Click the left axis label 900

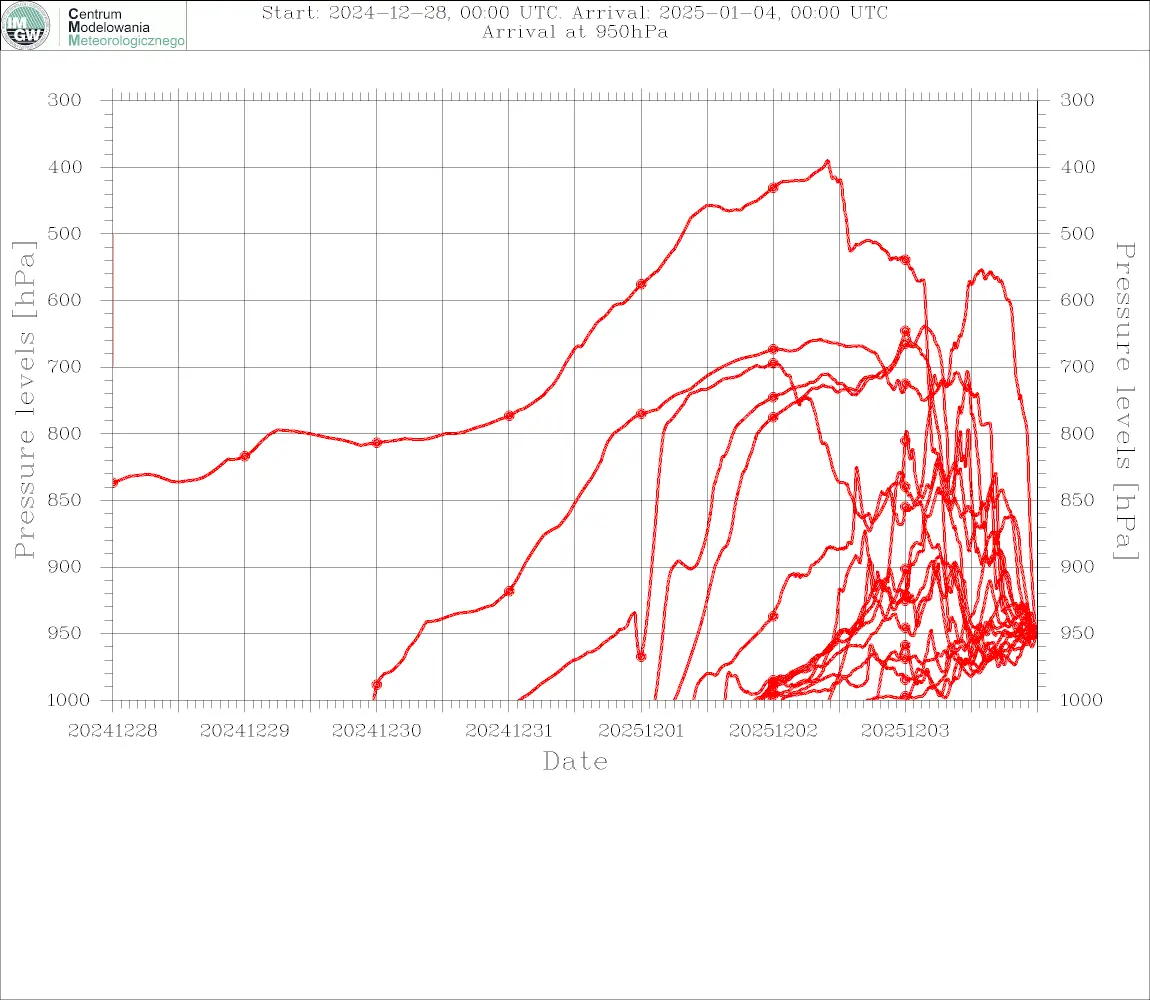65,566
